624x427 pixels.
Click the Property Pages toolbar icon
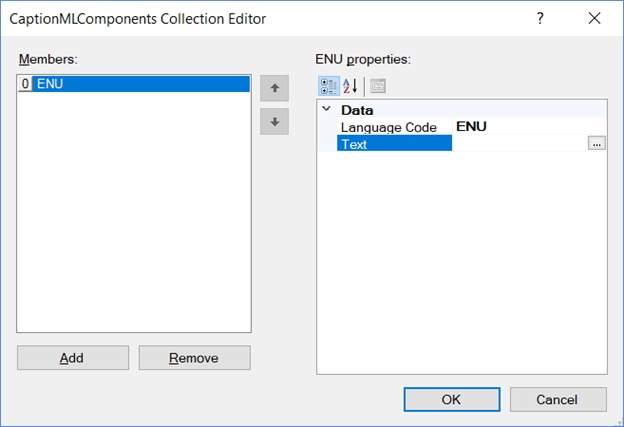(378, 86)
